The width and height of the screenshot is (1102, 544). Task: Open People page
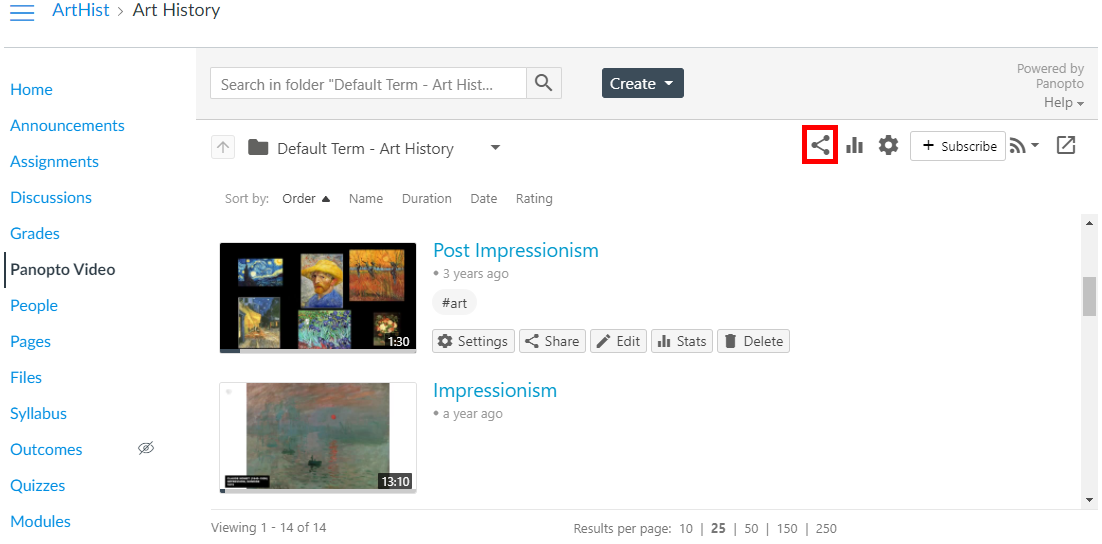(34, 305)
